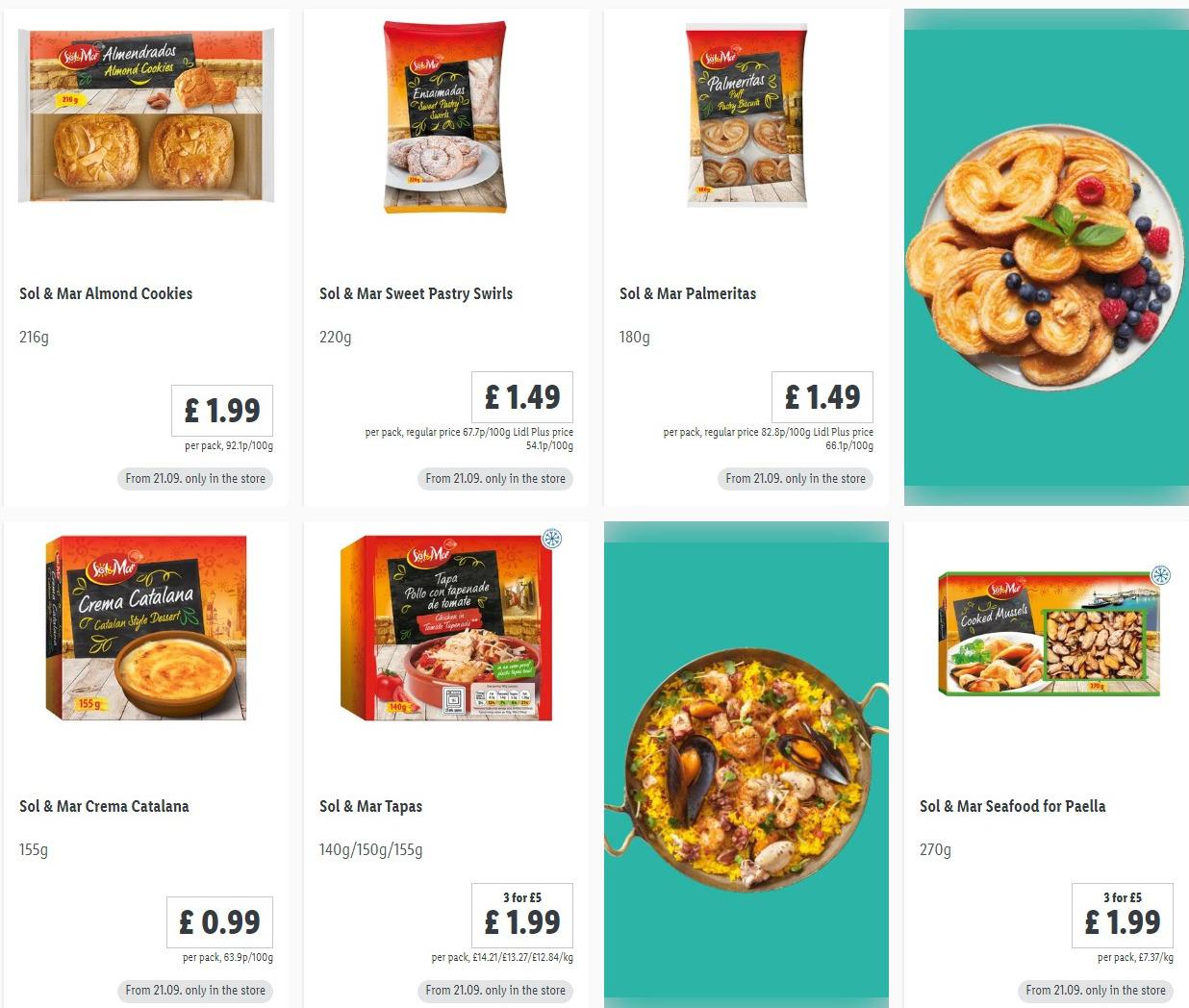Open Sol & Mar Palmeritas title link
Screen dimensions: 1189x1008
[688, 293]
